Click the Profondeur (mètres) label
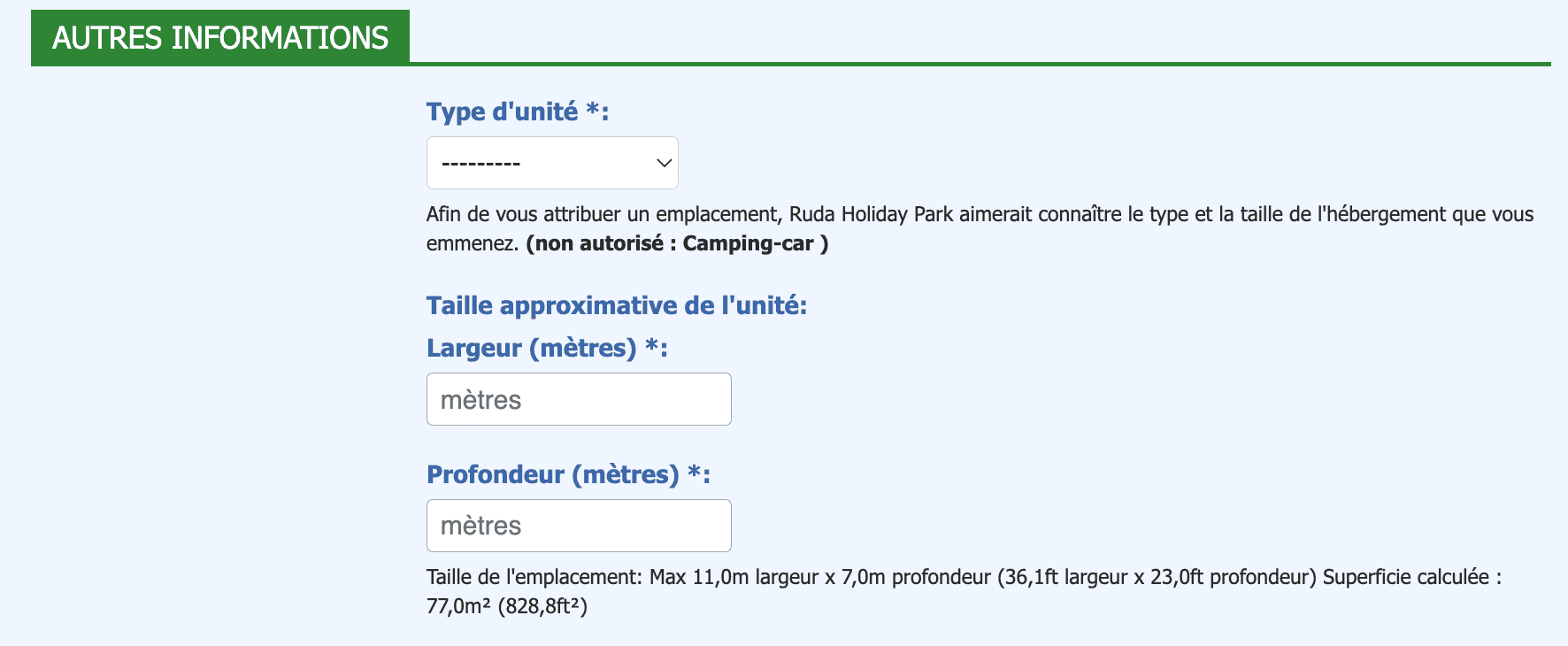Viewport: 1568px width, 646px height. click(x=568, y=474)
